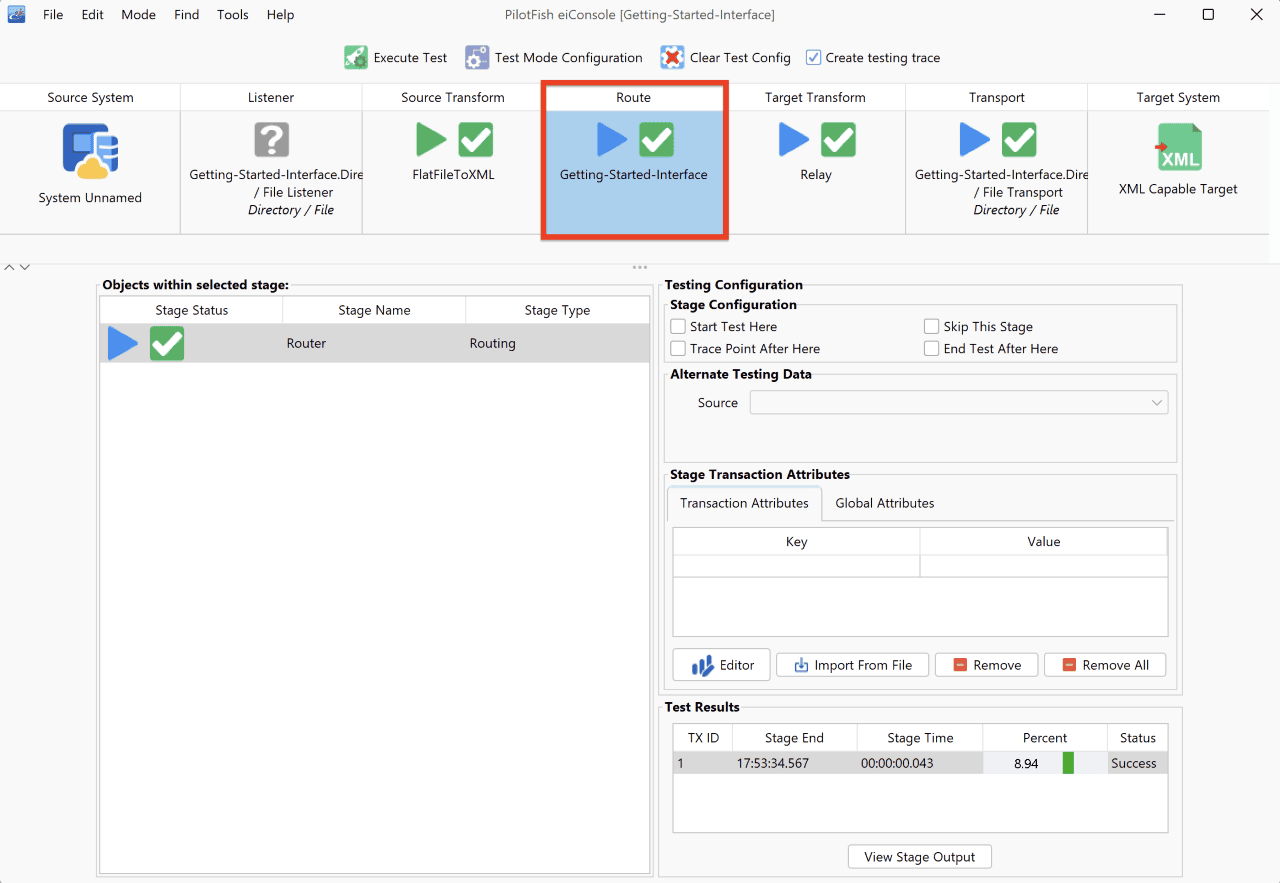Viewport: 1280px width, 883px height.
Task: Click the Transport stage blue play arrow
Action: coord(975,140)
